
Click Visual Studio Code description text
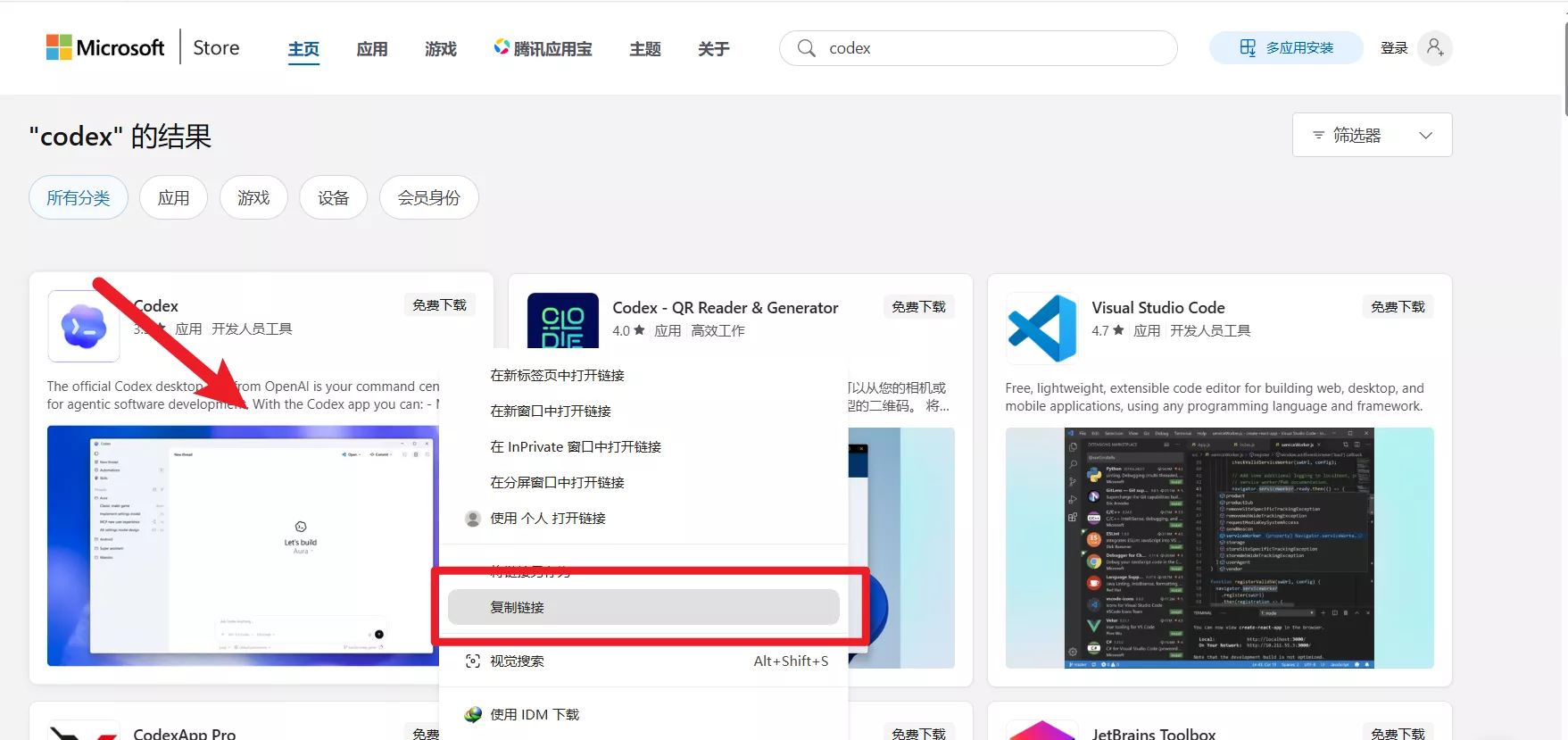[1215, 397]
